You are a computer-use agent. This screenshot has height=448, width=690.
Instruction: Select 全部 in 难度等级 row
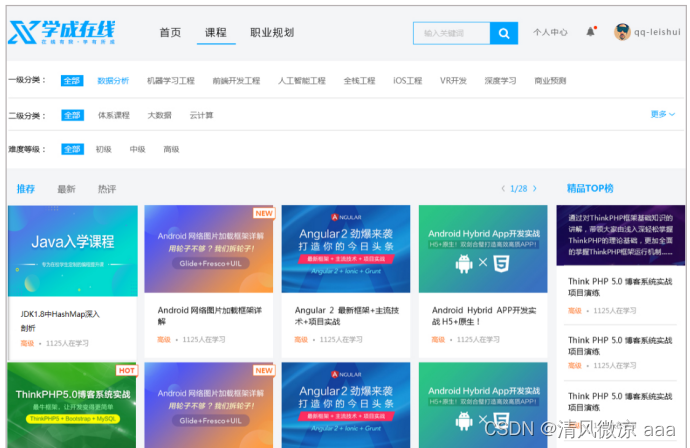72,149
